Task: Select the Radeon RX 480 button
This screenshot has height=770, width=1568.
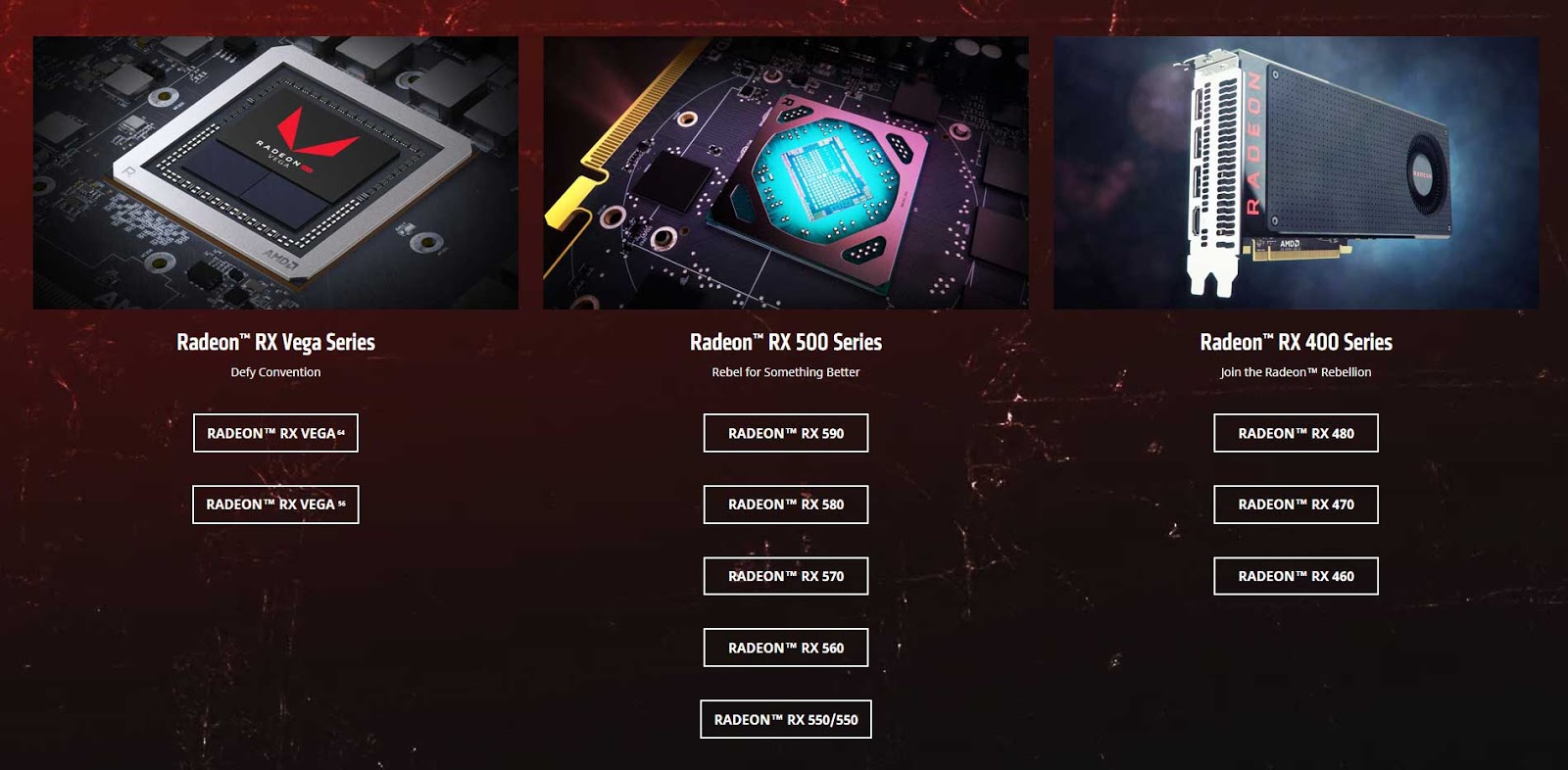Action: pyautogui.click(x=1296, y=433)
